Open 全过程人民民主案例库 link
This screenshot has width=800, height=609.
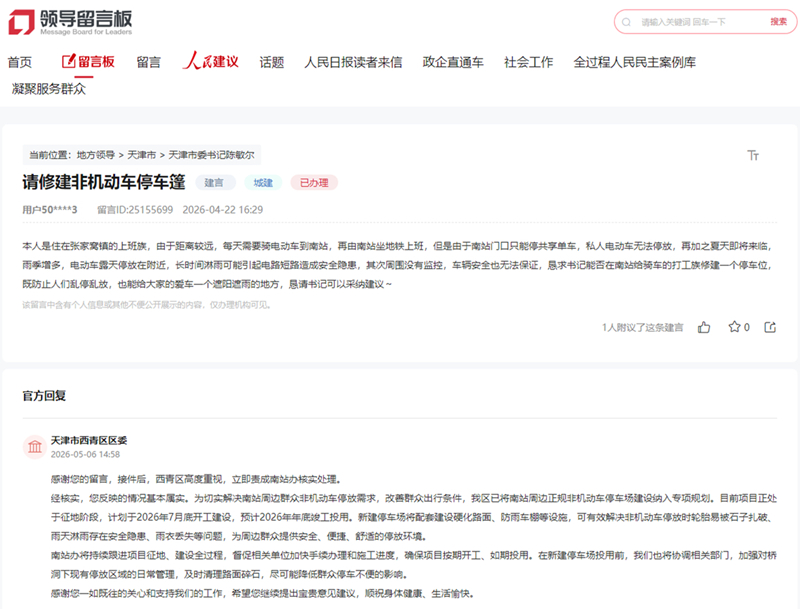[634, 62]
